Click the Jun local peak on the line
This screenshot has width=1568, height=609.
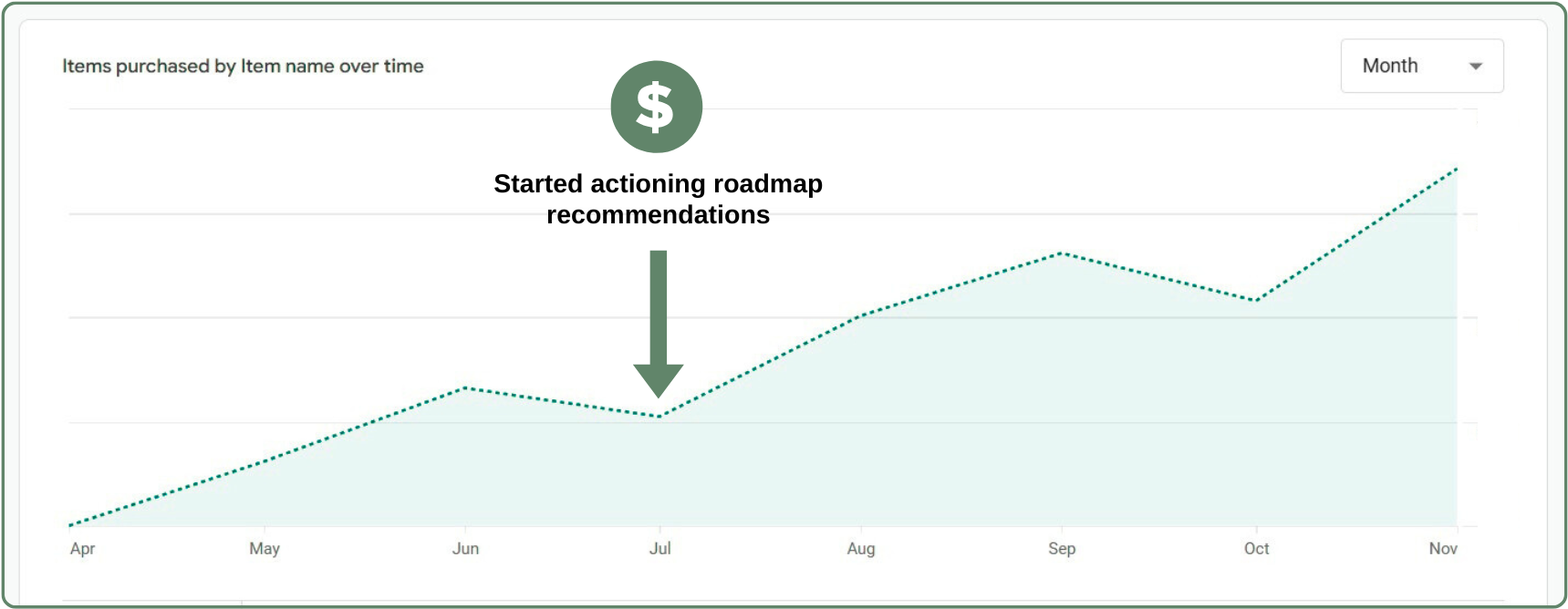coord(466,387)
